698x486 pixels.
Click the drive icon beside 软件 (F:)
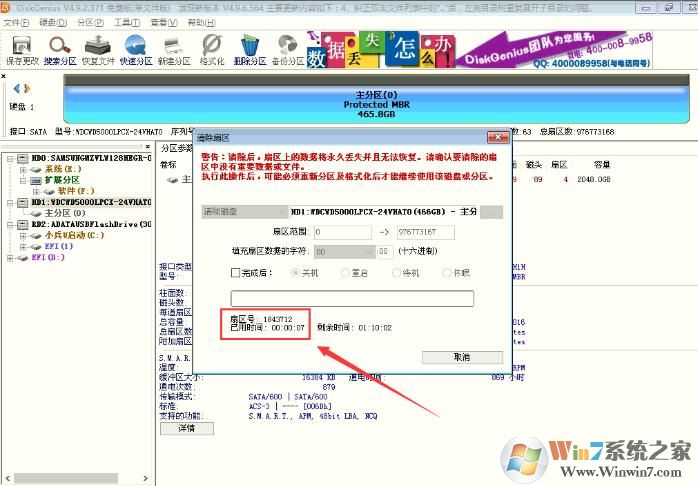tap(49, 191)
